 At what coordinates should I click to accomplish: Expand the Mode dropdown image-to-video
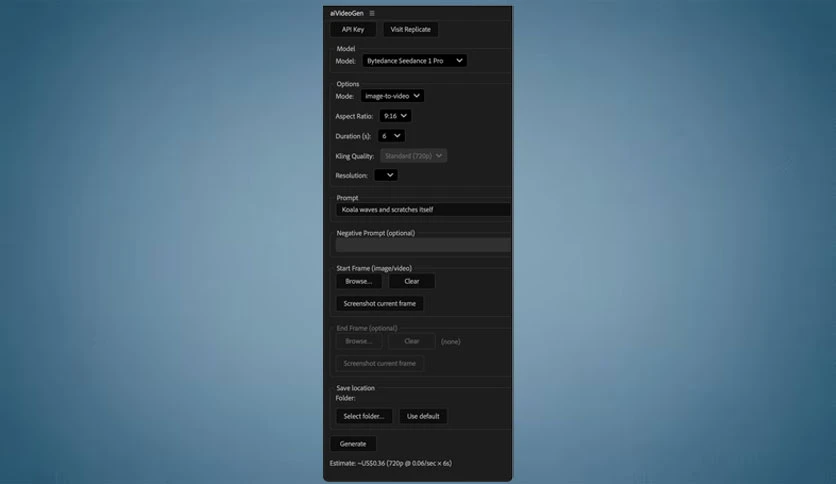coord(392,96)
